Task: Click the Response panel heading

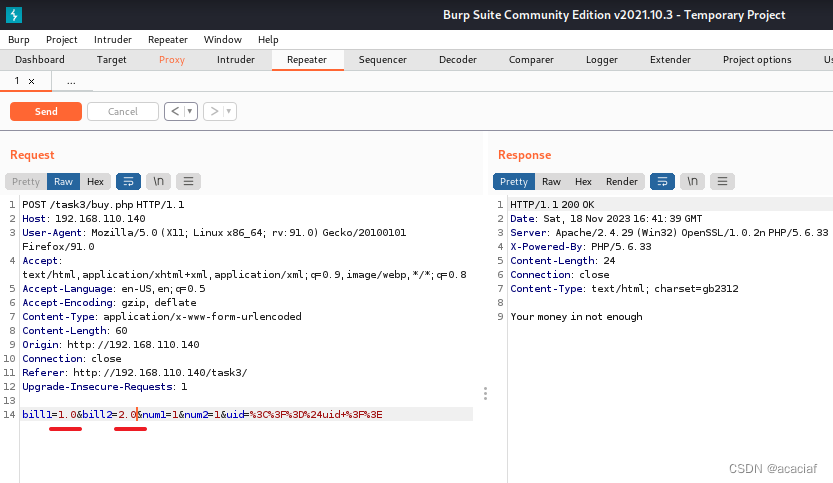Action: coord(524,155)
